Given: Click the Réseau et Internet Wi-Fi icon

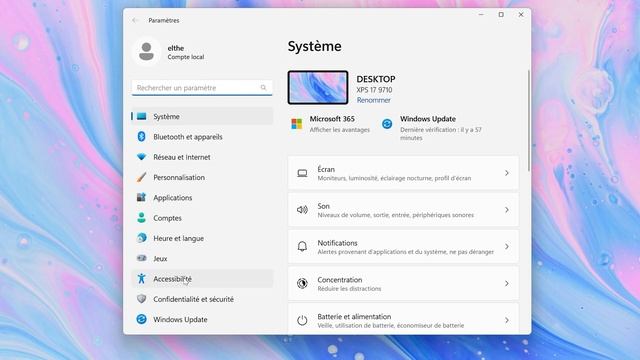Looking at the screenshot, I should 142,157.
